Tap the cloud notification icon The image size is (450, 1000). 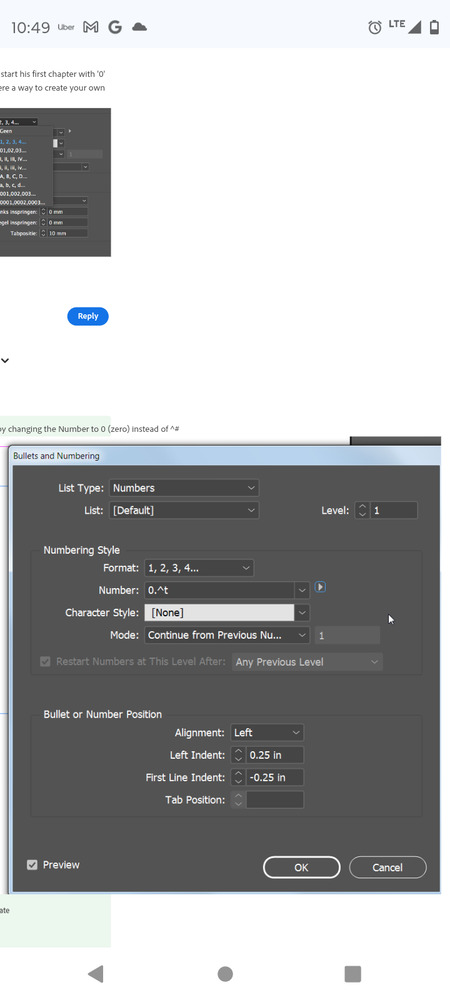pyautogui.click(x=139, y=27)
